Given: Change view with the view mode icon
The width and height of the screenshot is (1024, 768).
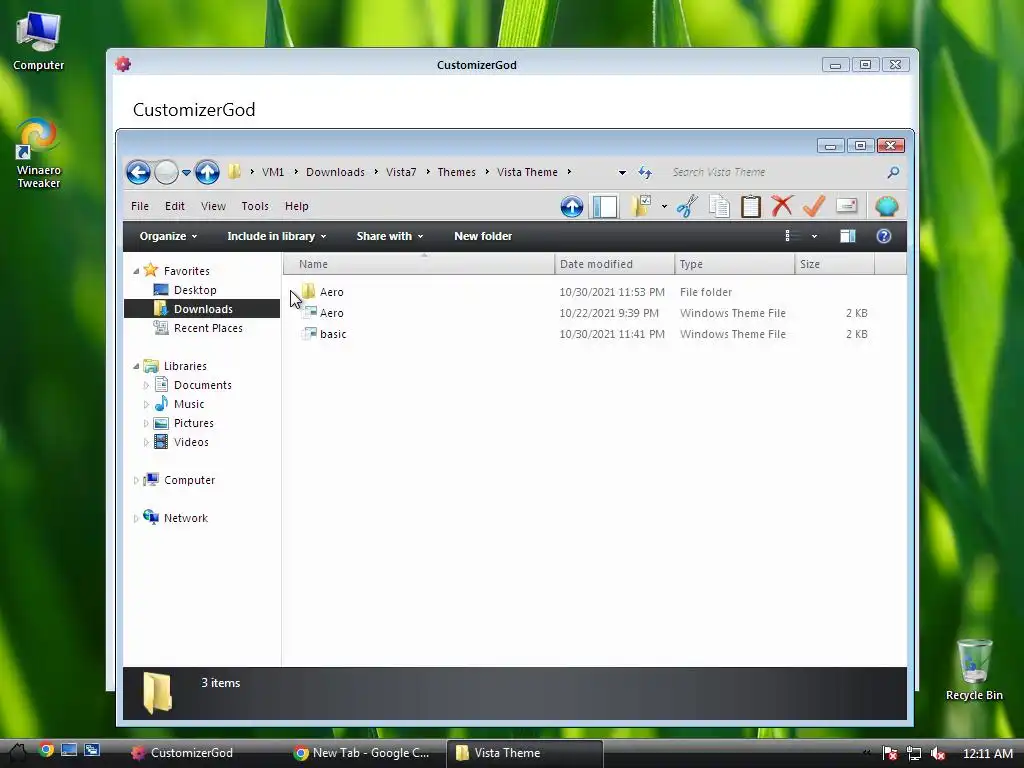Looking at the screenshot, I should 788,236.
